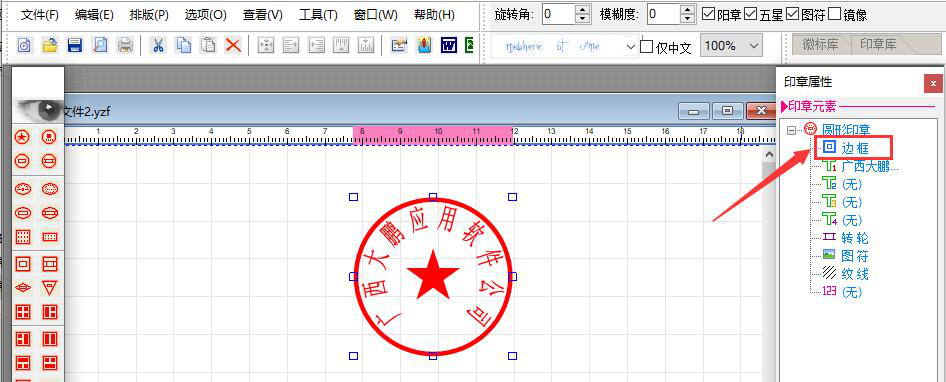Print the seal using the printer icon
This screenshot has height=382, width=946.
click(125, 45)
